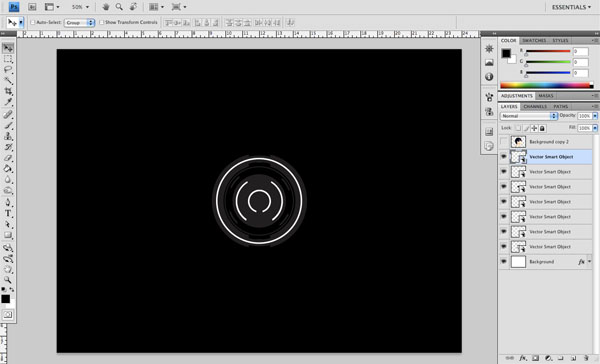Toggle Lock image pixels

(x=526, y=128)
